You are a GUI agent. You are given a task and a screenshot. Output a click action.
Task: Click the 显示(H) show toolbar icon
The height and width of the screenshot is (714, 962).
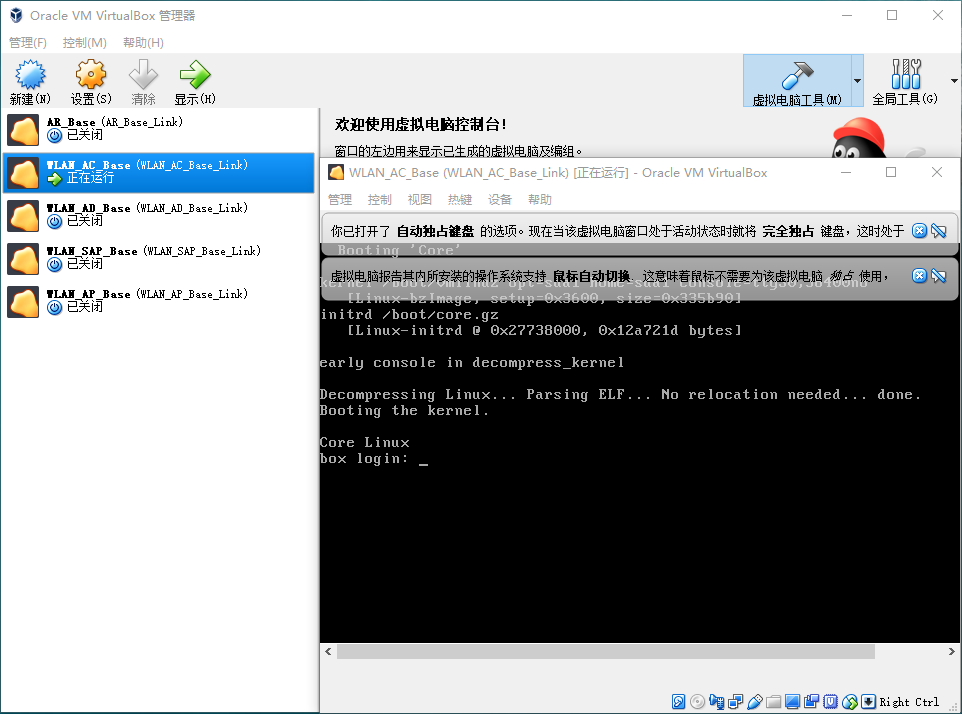point(195,82)
